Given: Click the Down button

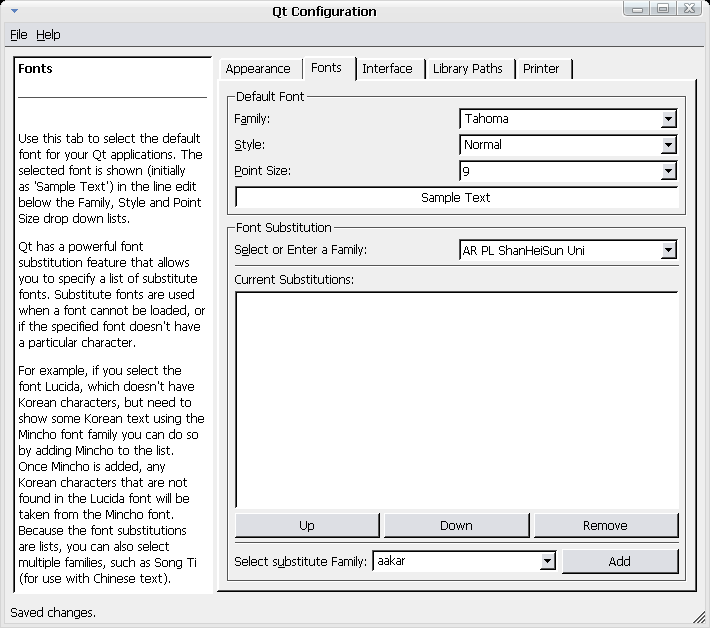Looking at the screenshot, I should click(x=456, y=526).
